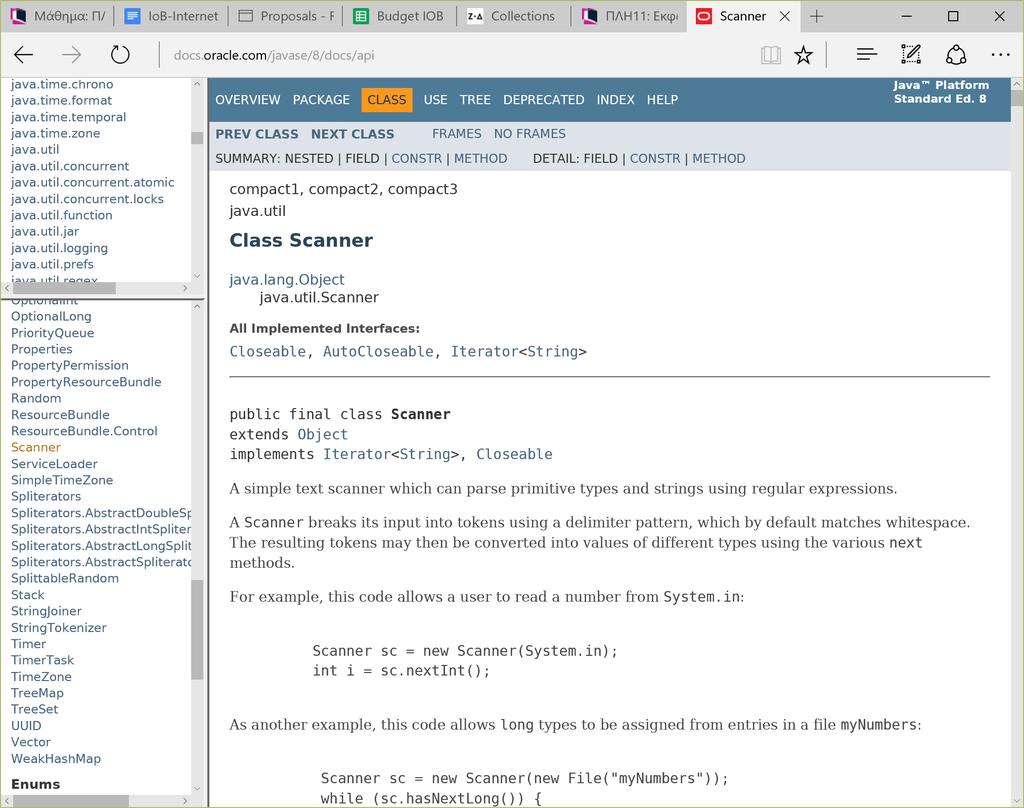Refresh the page with reload icon
1024x808 pixels.
pyautogui.click(x=120, y=55)
